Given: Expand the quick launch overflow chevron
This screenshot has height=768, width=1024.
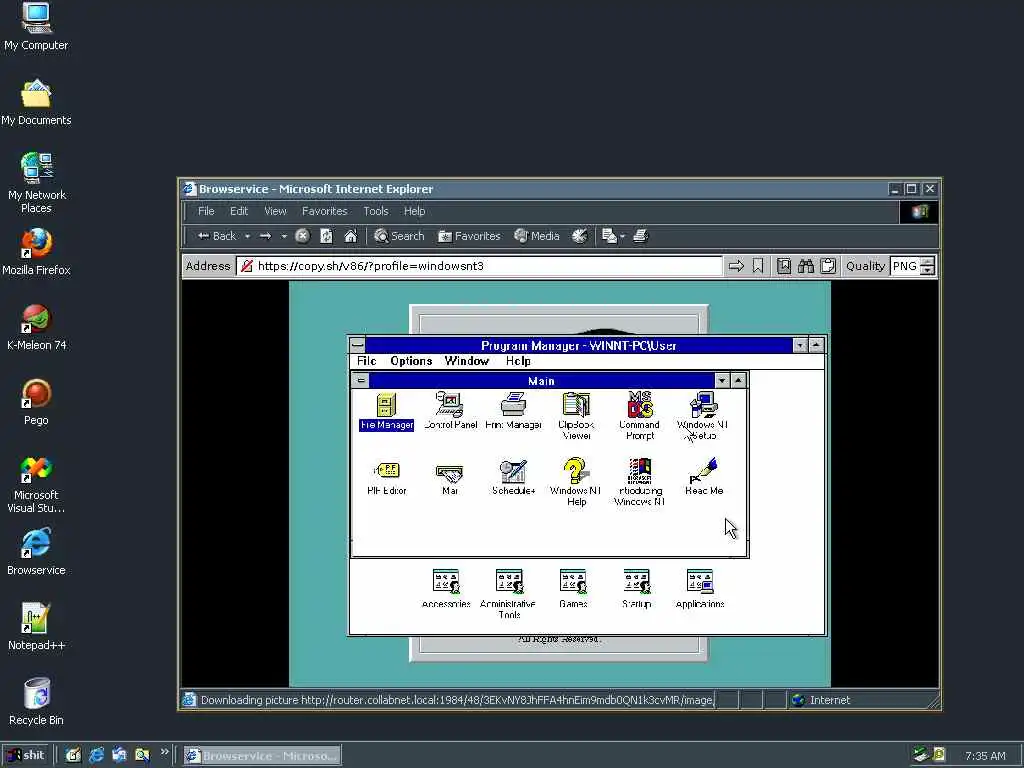Looking at the screenshot, I should [165, 752].
